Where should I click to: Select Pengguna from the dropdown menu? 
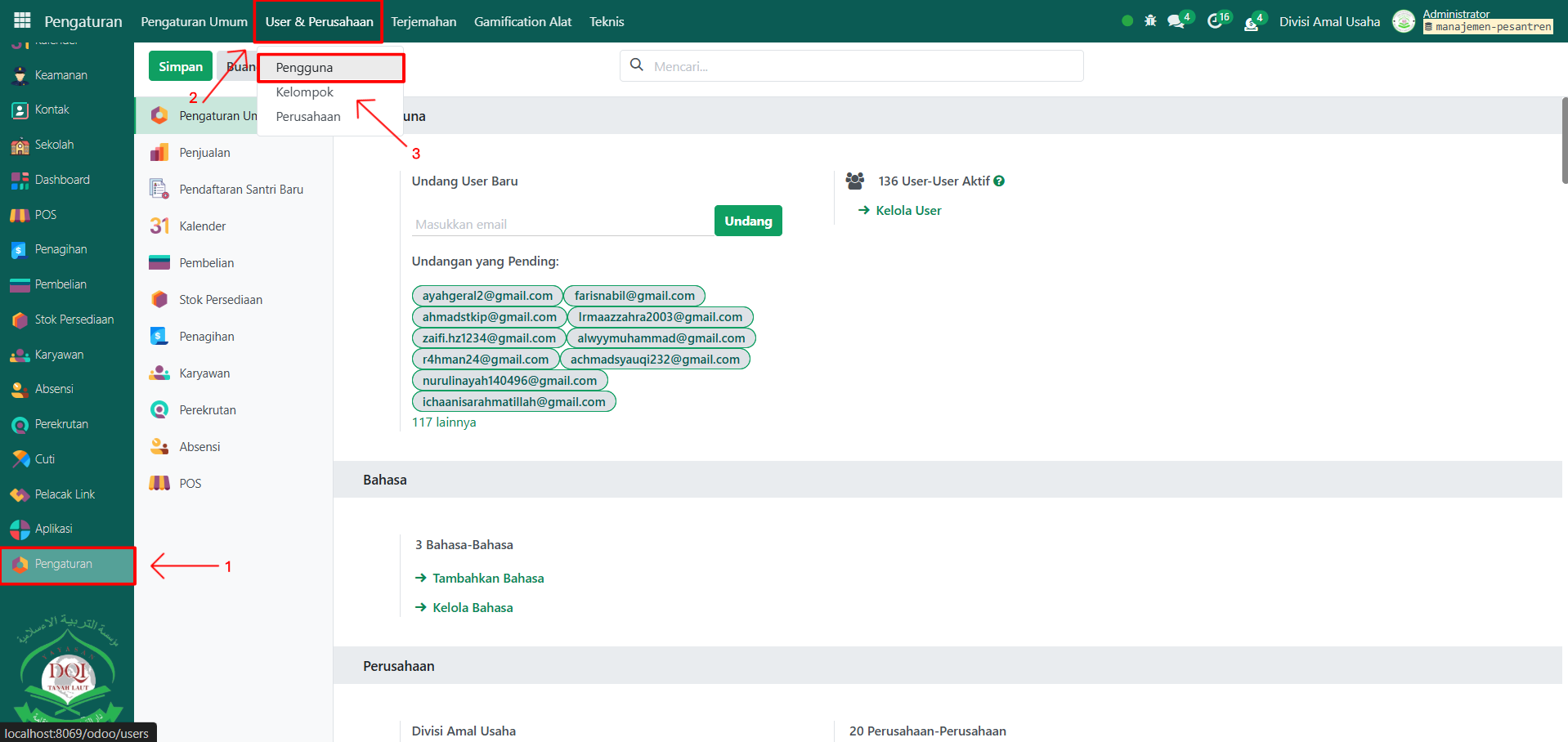[304, 68]
